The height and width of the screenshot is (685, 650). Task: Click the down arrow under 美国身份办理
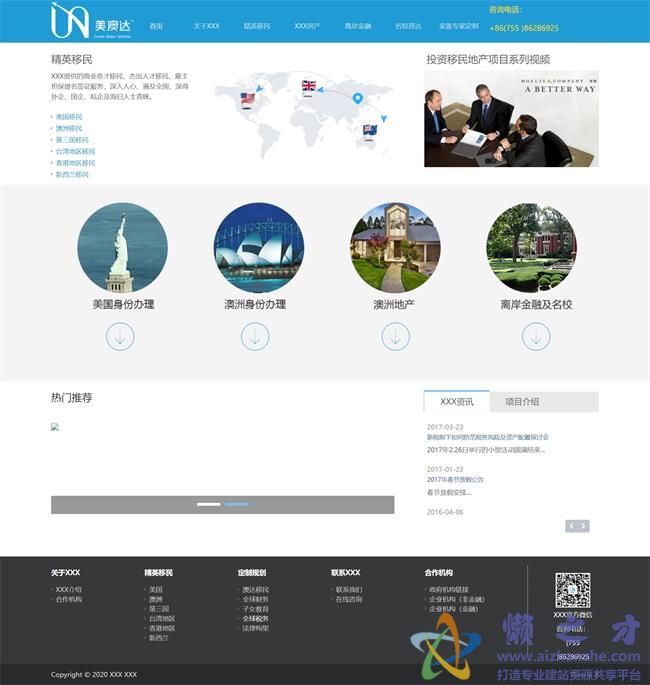pos(120,336)
